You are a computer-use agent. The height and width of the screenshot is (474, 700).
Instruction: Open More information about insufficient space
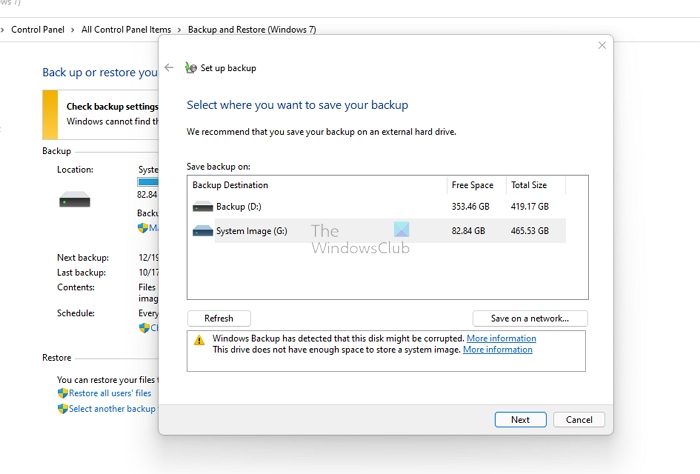tap(498, 349)
